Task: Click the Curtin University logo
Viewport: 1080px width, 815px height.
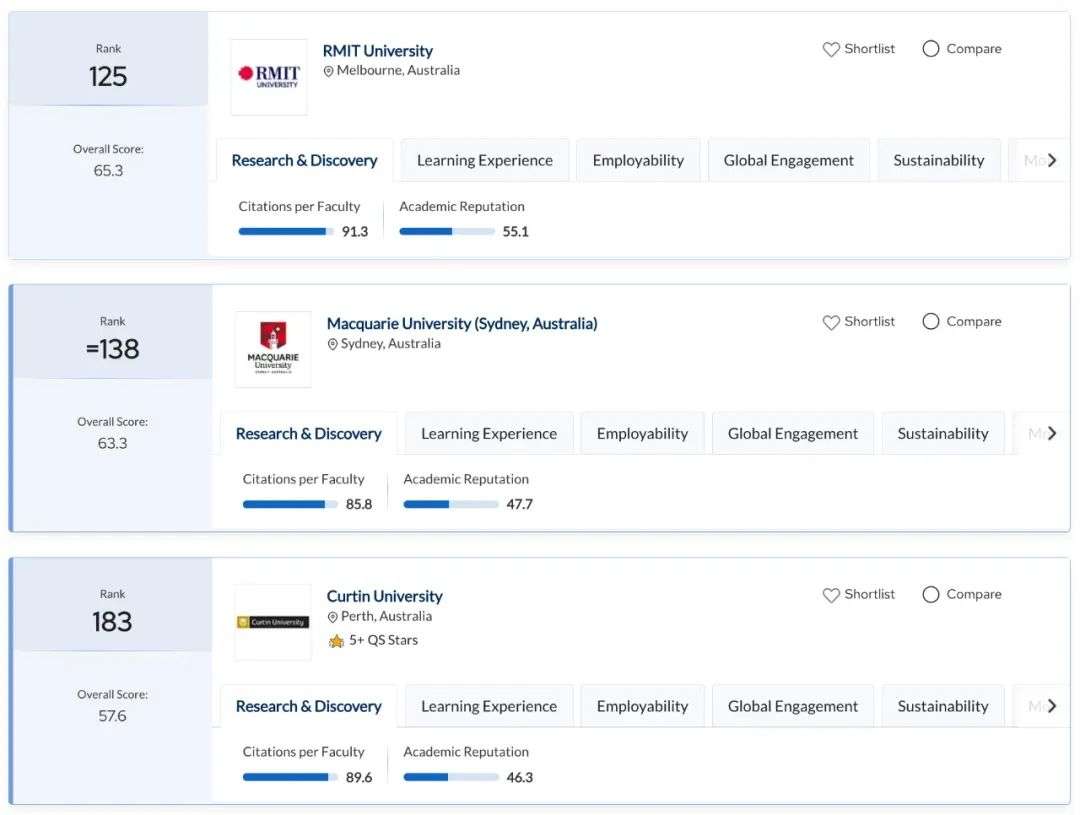Action: click(273, 622)
